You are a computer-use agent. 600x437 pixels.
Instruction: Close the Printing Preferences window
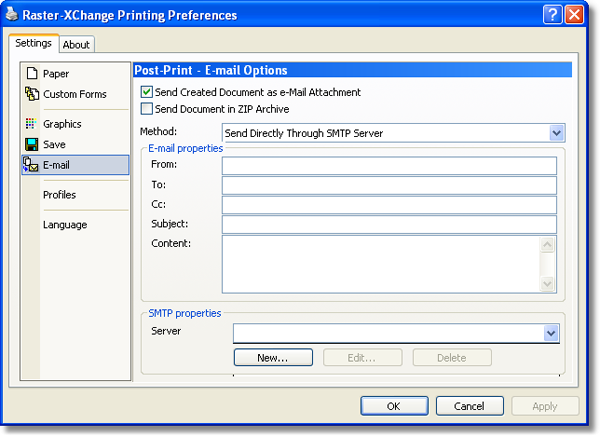(x=574, y=15)
